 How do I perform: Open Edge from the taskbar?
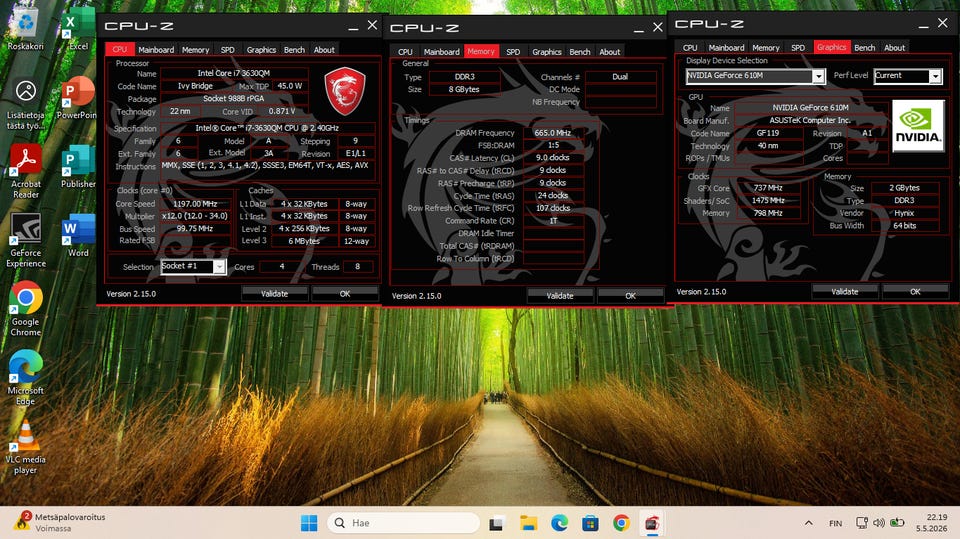pos(559,523)
